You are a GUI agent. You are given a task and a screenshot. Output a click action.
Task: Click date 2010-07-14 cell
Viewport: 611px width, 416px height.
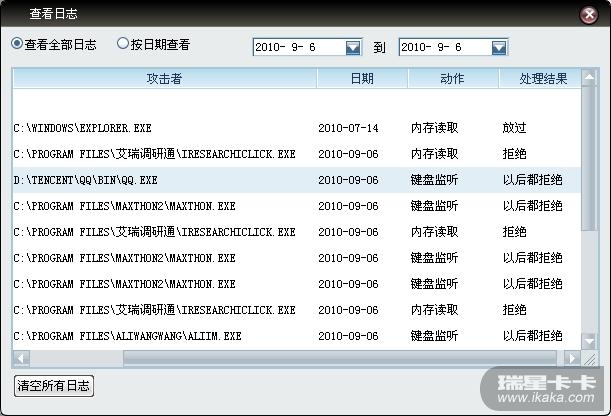pos(348,128)
